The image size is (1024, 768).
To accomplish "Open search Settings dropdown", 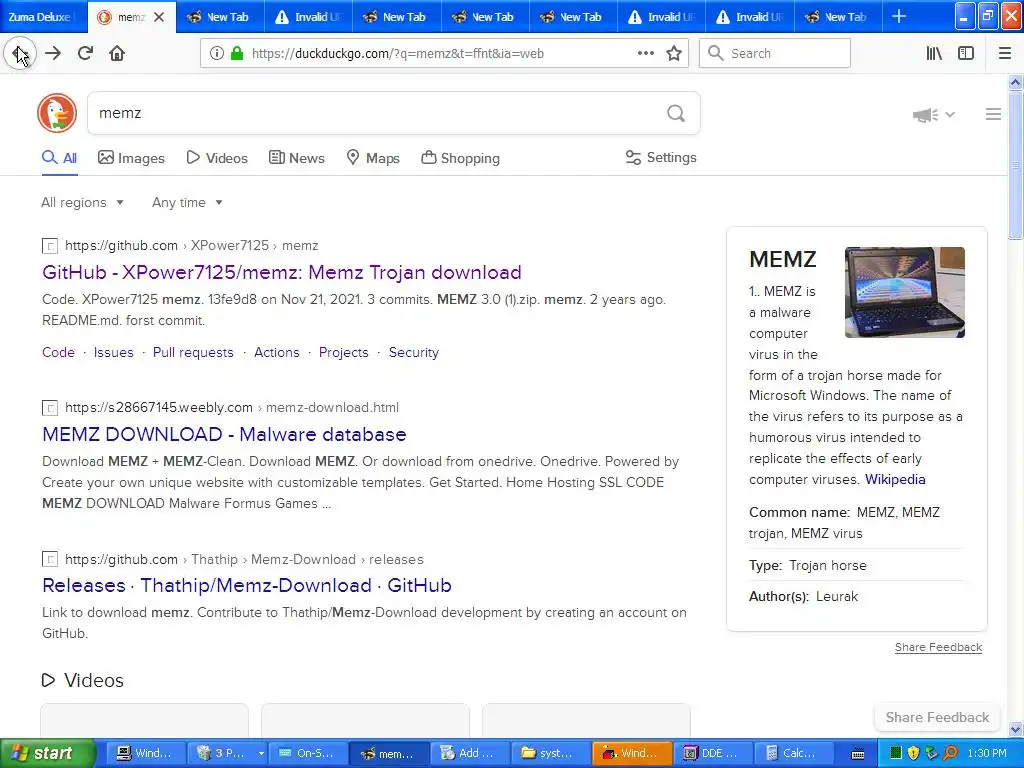I will pos(661,157).
